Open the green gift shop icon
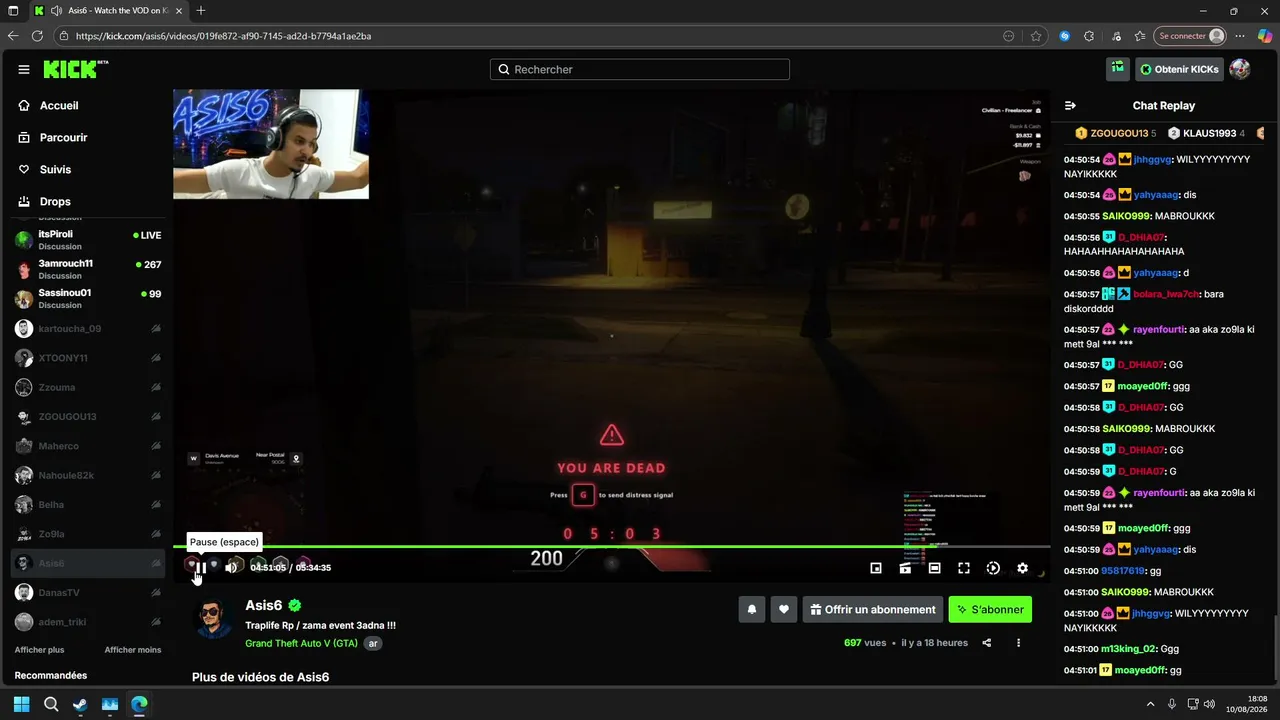 1117,68
